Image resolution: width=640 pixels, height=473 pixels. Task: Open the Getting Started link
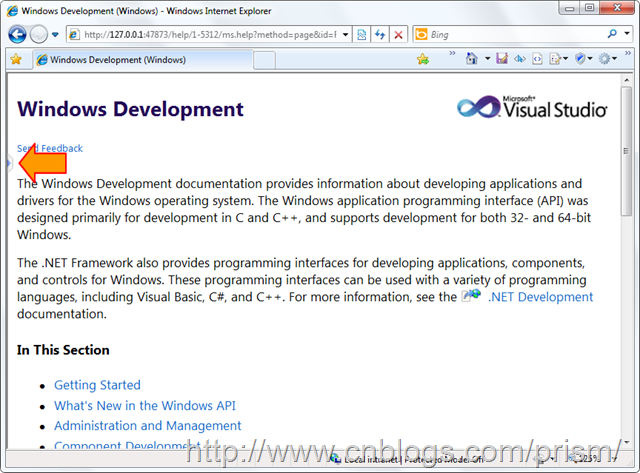click(x=97, y=385)
